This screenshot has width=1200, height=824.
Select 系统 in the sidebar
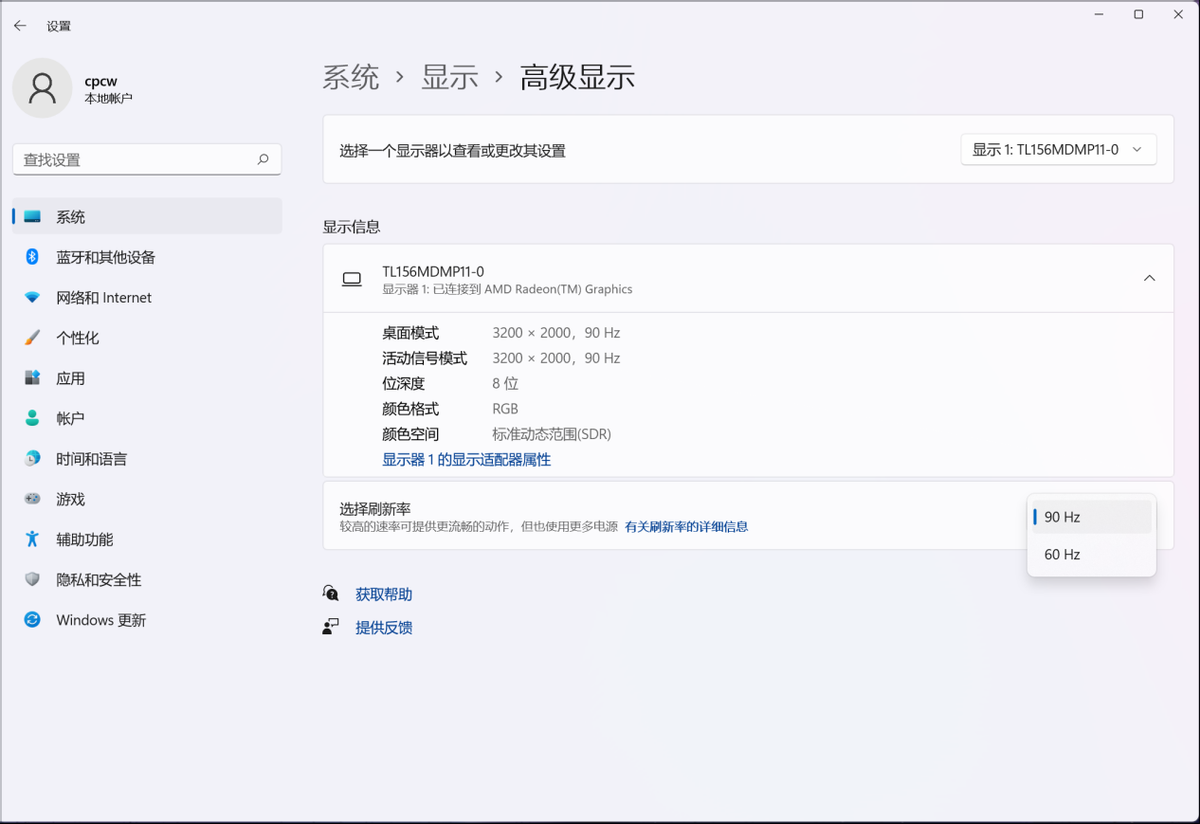point(70,217)
